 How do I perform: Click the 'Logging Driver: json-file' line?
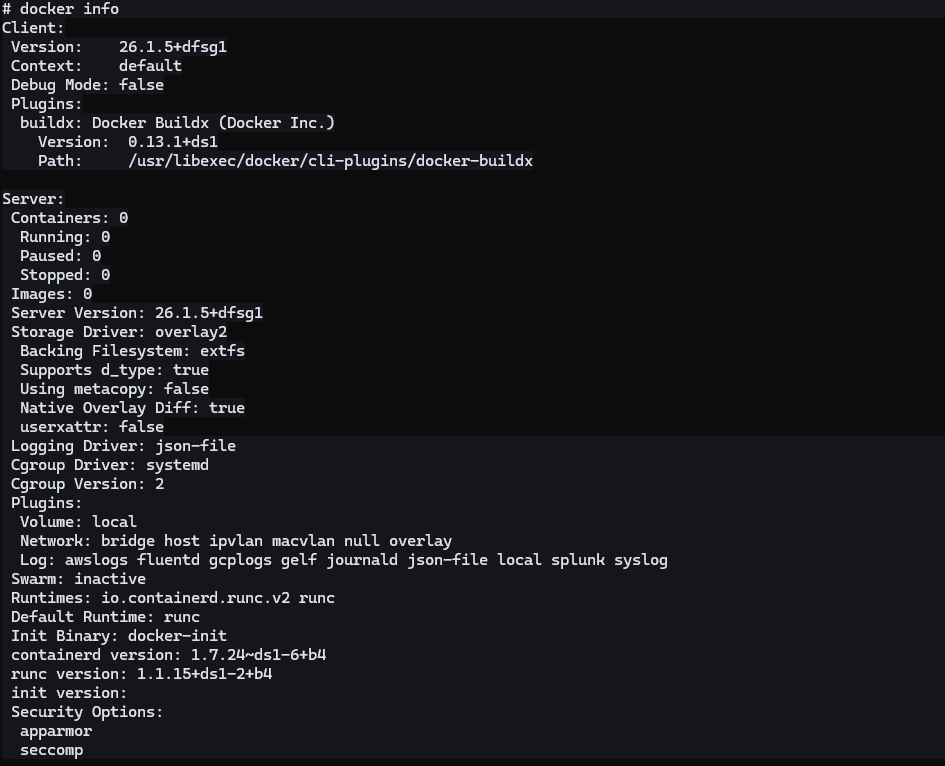point(123,446)
